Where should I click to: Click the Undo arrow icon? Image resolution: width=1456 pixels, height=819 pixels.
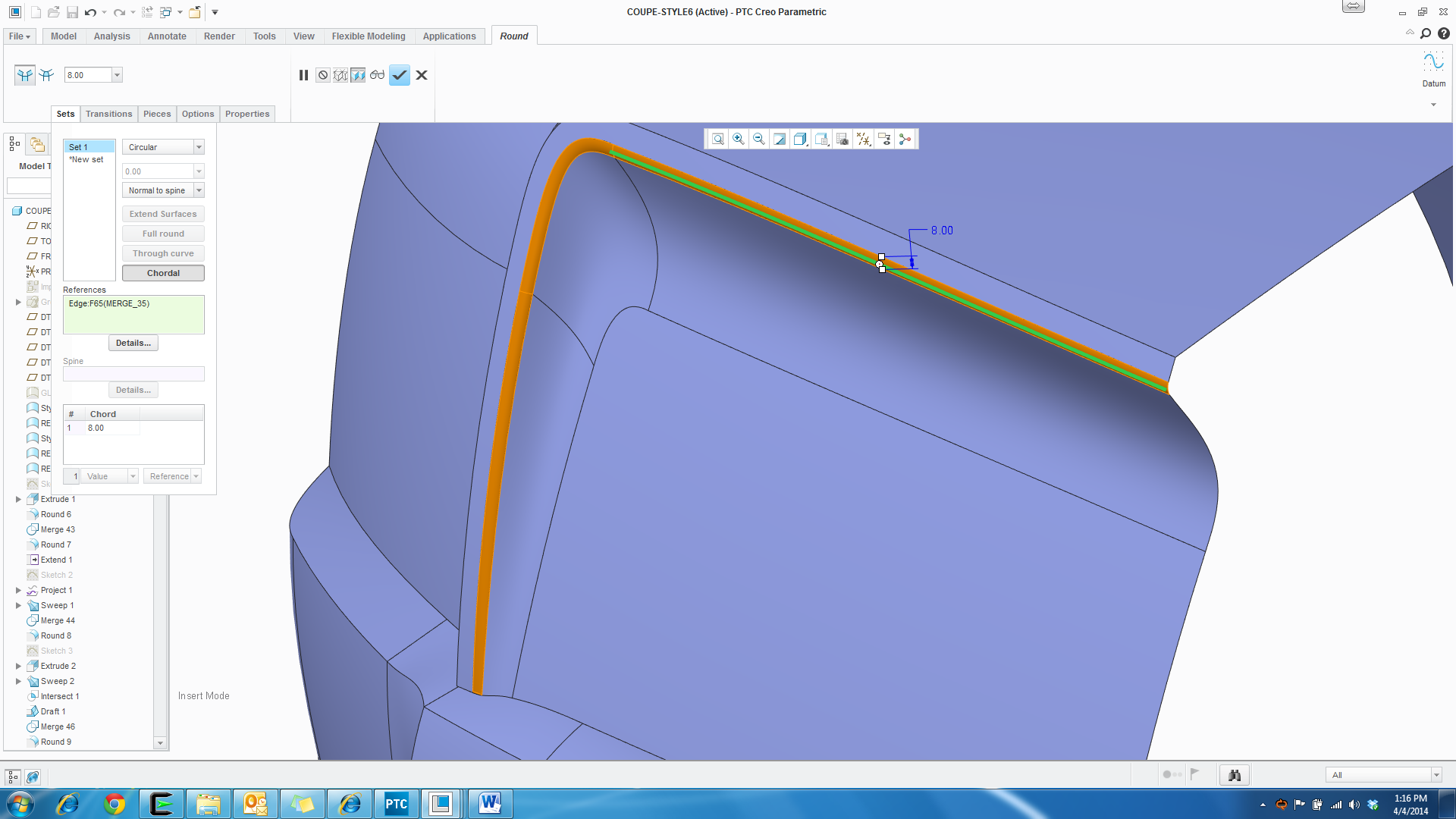[90, 12]
